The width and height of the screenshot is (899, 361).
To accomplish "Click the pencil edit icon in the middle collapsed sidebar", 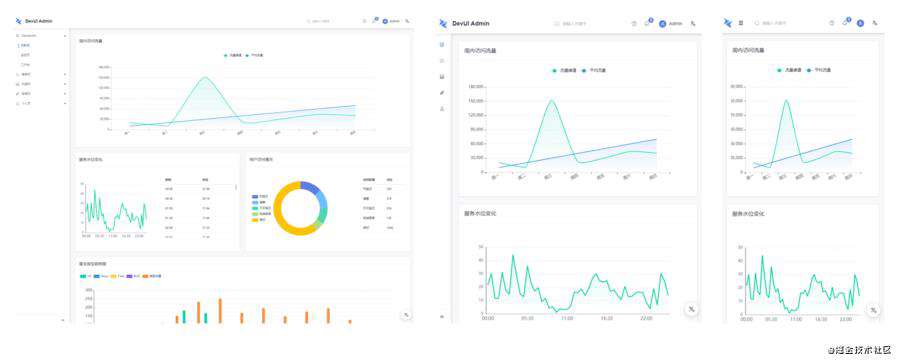I will click(442, 92).
